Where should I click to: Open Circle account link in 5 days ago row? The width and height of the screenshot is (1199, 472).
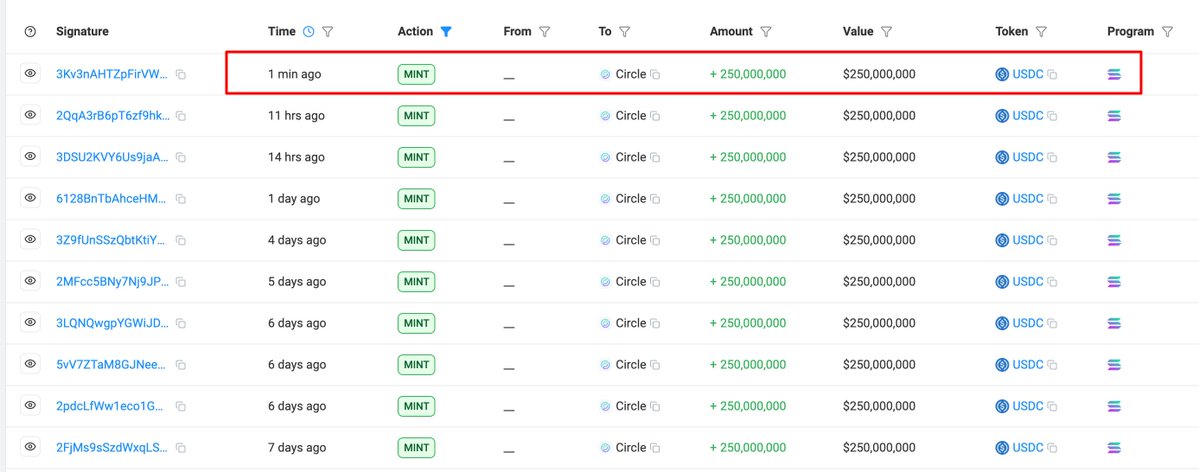(631, 282)
